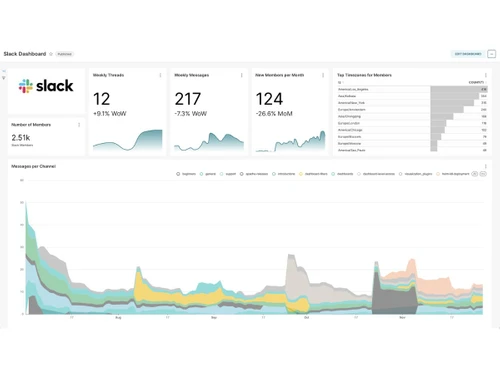500x375 pixels.
Task: Toggle the beginners series in the legend
Action: pyautogui.click(x=186, y=174)
